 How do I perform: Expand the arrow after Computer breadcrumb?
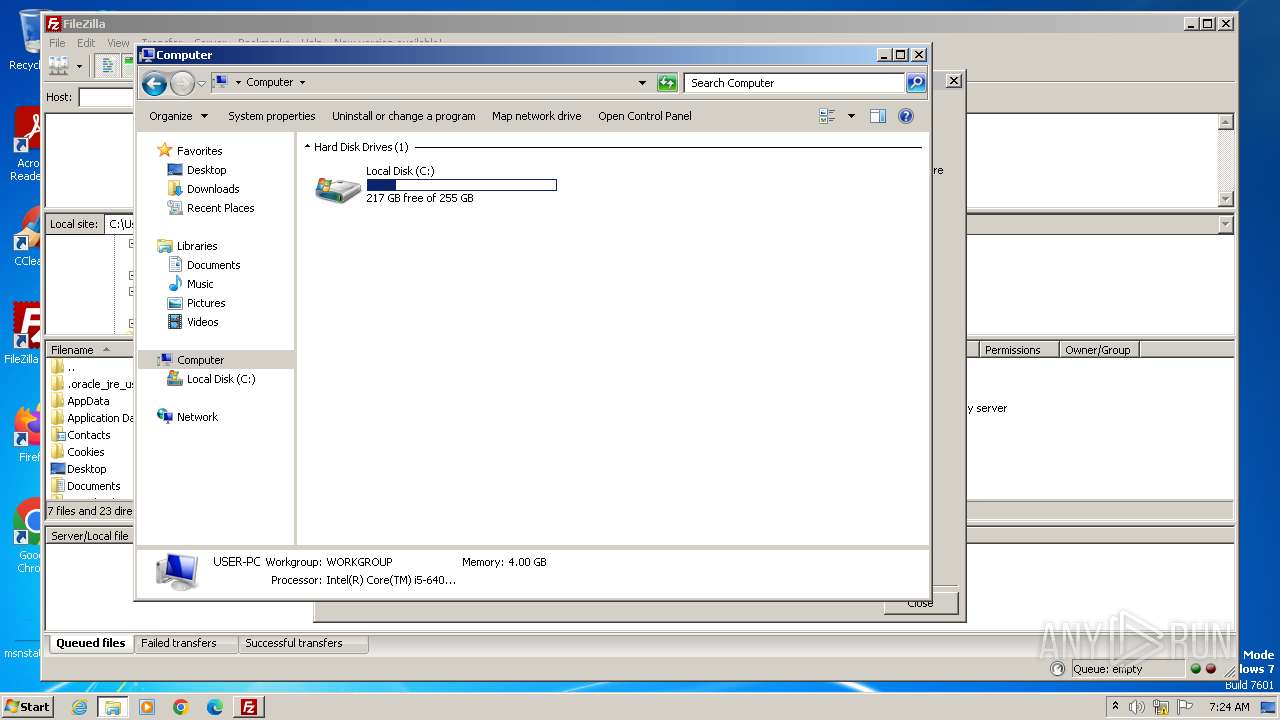coord(302,83)
